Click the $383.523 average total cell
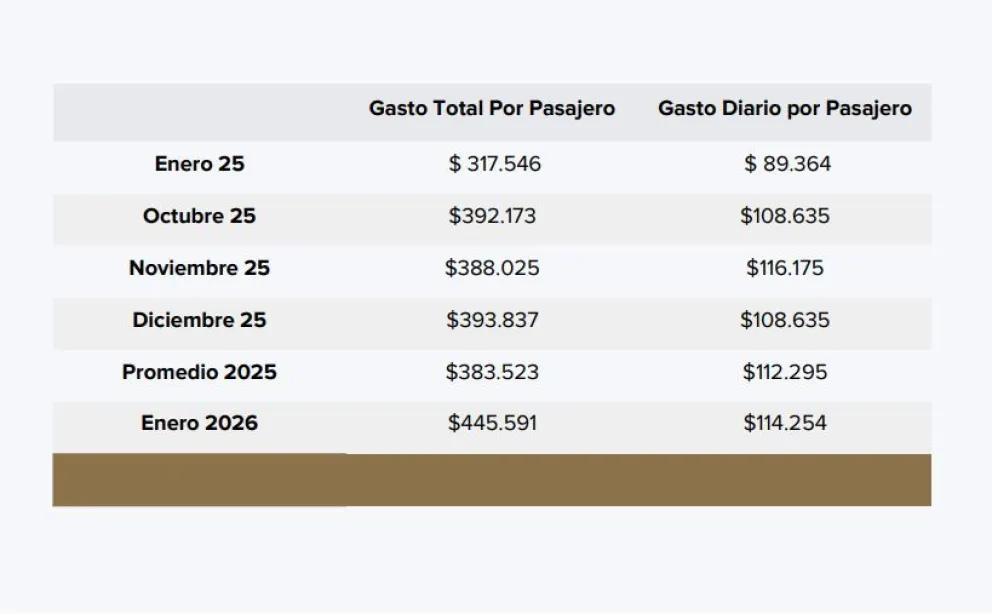This screenshot has height=614, width=992. point(492,372)
